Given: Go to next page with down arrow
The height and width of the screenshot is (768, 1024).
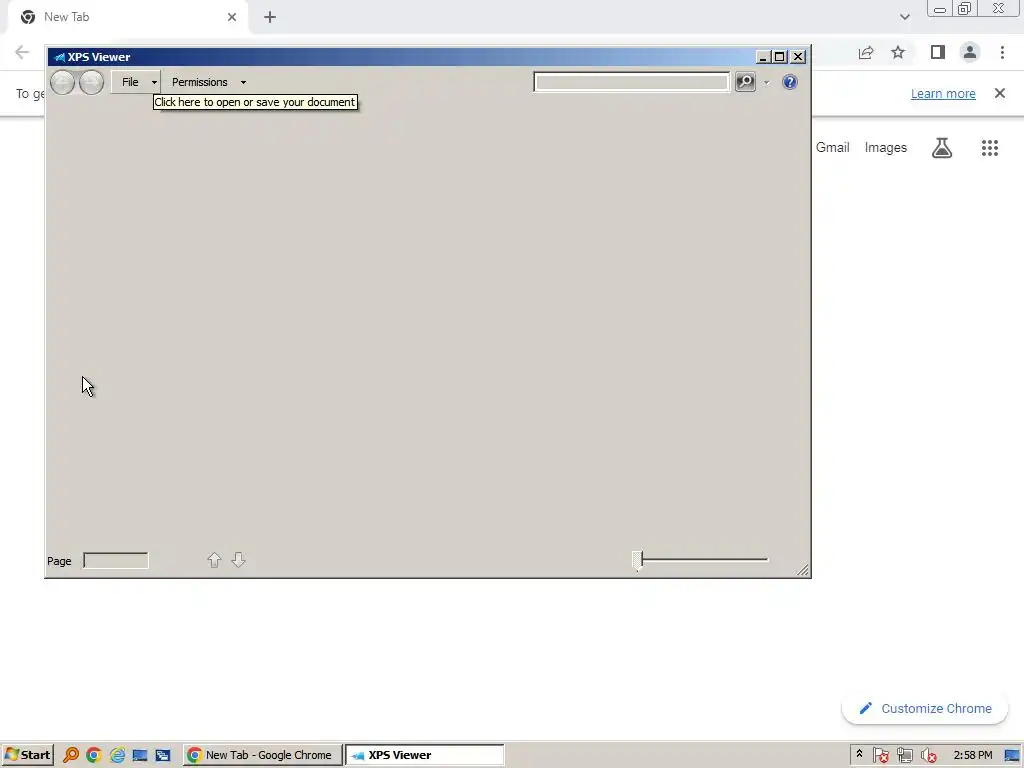Looking at the screenshot, I should (x=238, y=560).
